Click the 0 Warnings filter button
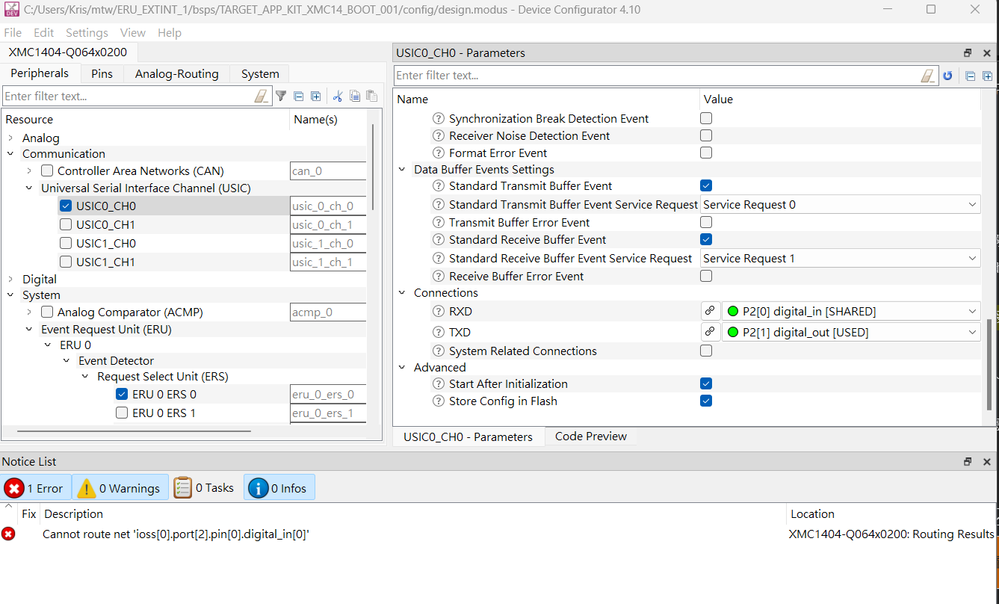 point(119,488)
